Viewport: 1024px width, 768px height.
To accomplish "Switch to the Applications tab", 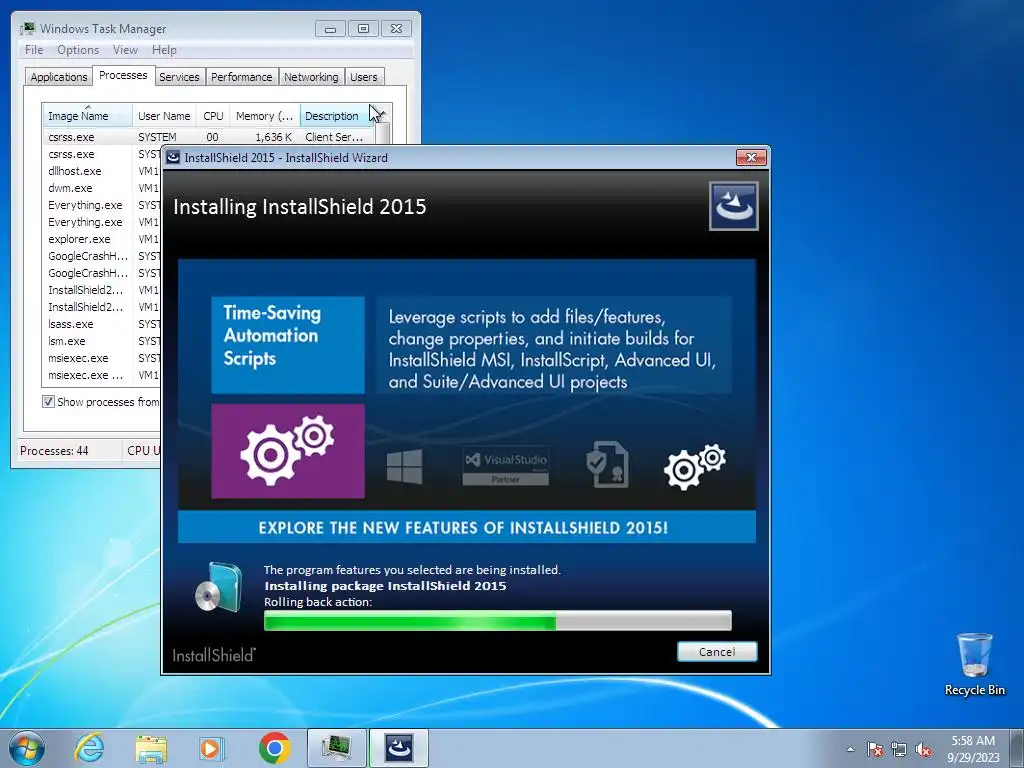I will pyautogui.click(x=59, y=77).
